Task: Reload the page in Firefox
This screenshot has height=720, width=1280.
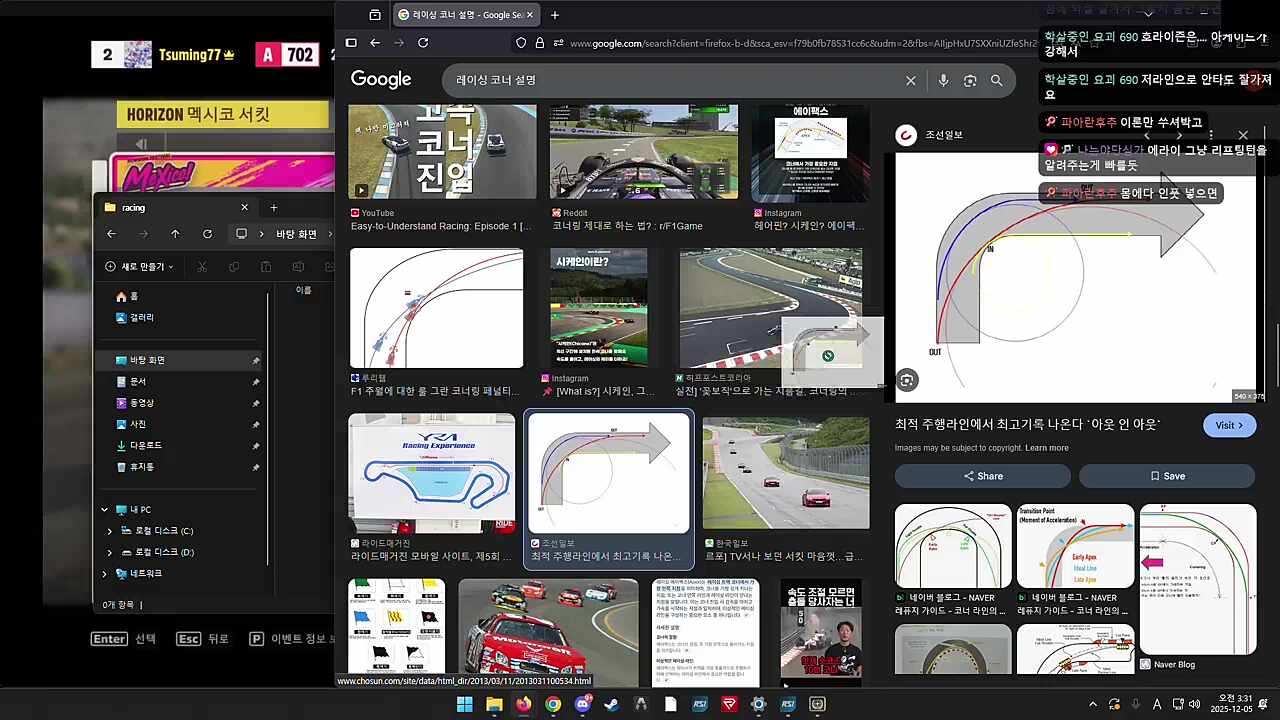Action: click(x=423, y=43)
